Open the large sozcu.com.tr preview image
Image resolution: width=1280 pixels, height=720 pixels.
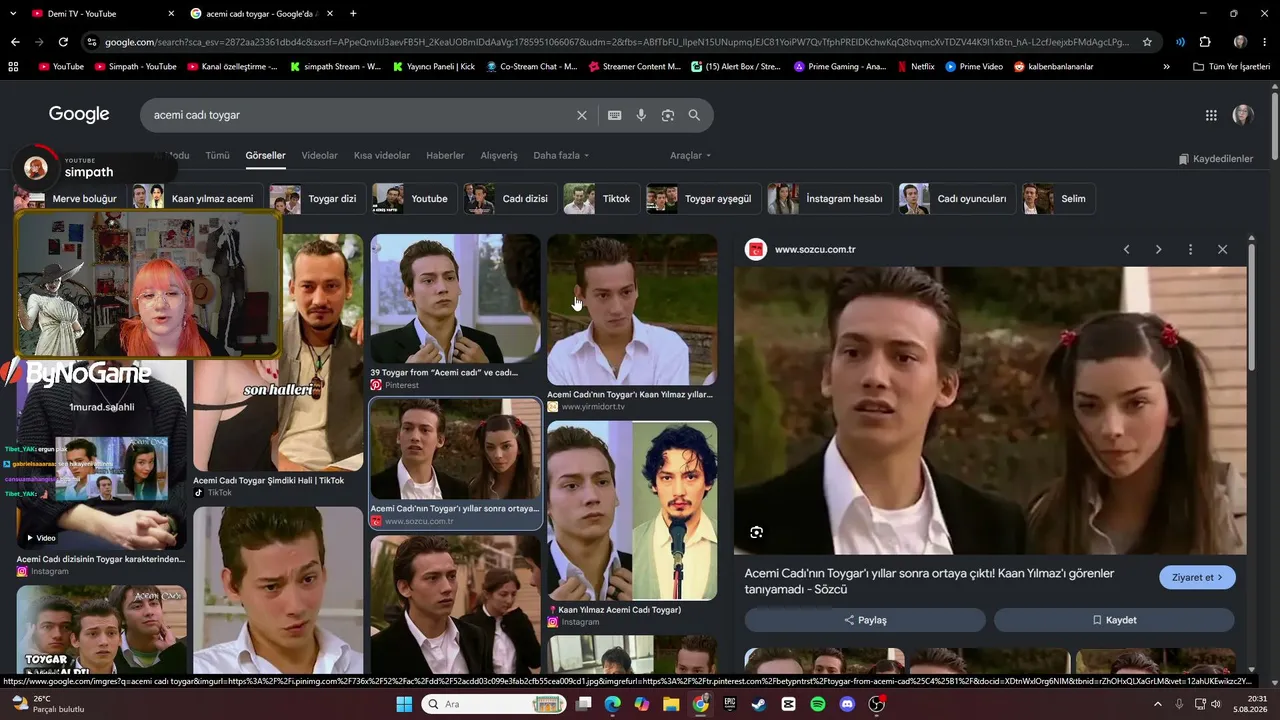[x=990, y=410]
